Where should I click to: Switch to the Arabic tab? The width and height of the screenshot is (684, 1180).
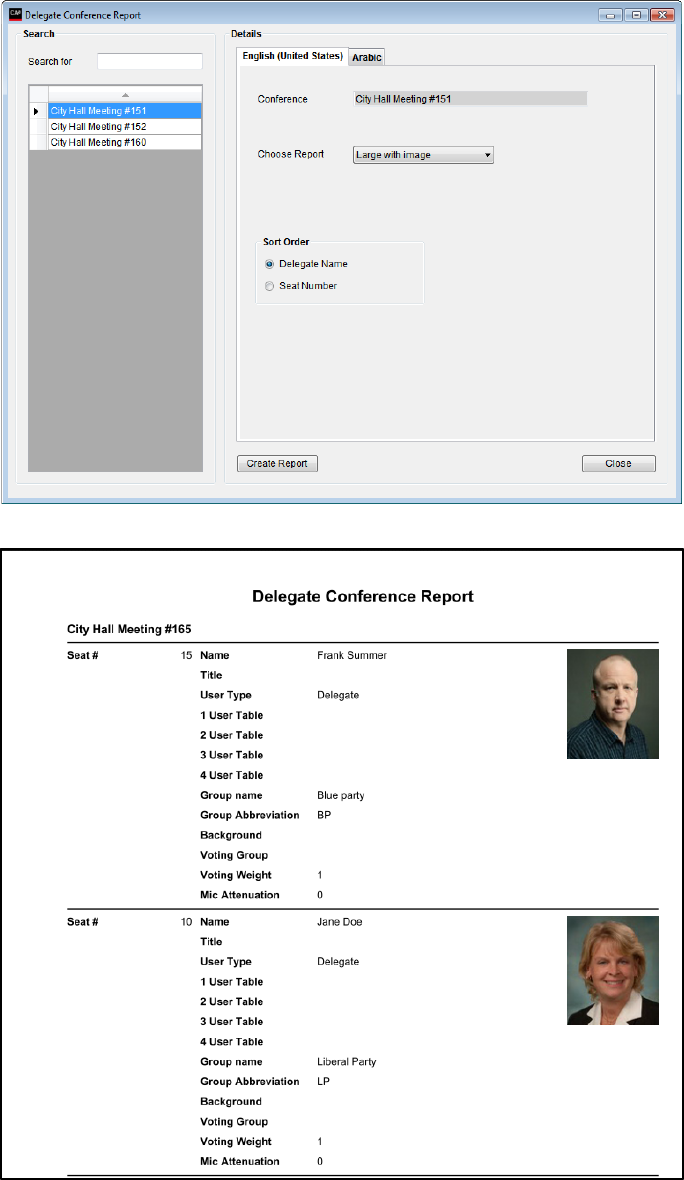click(367, 58)
